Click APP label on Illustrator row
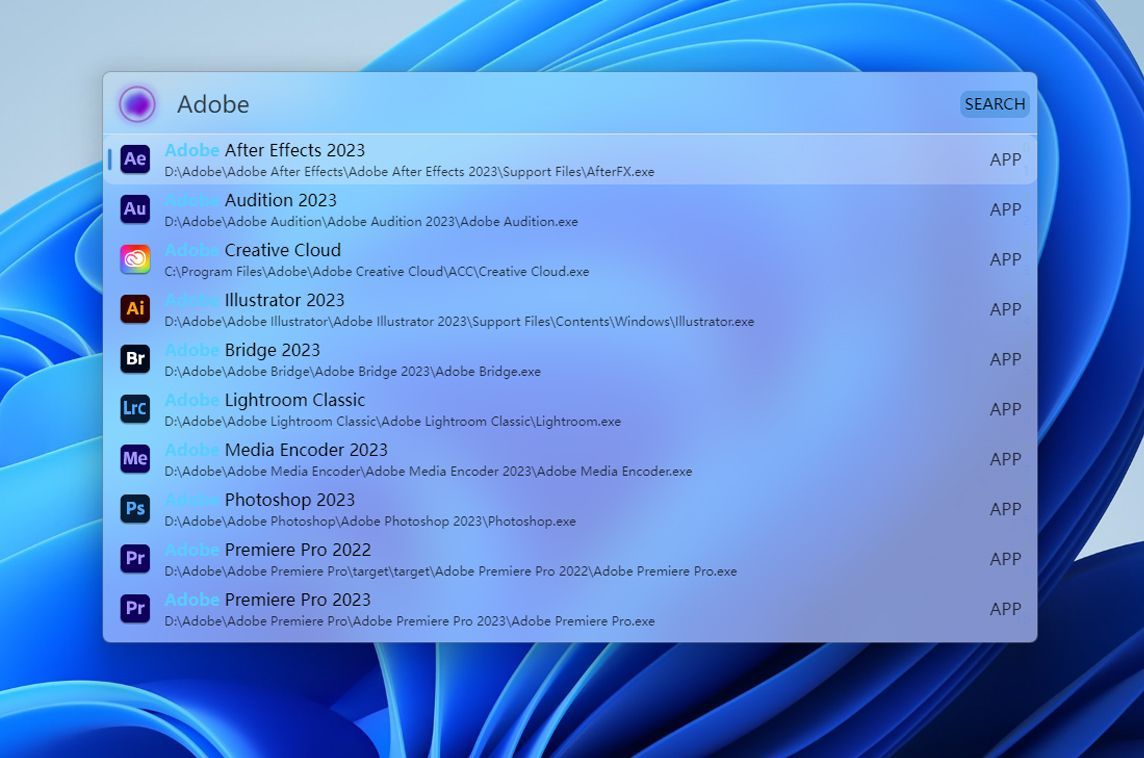This screenshot has width=1144, height=758. pos(1005,309)
